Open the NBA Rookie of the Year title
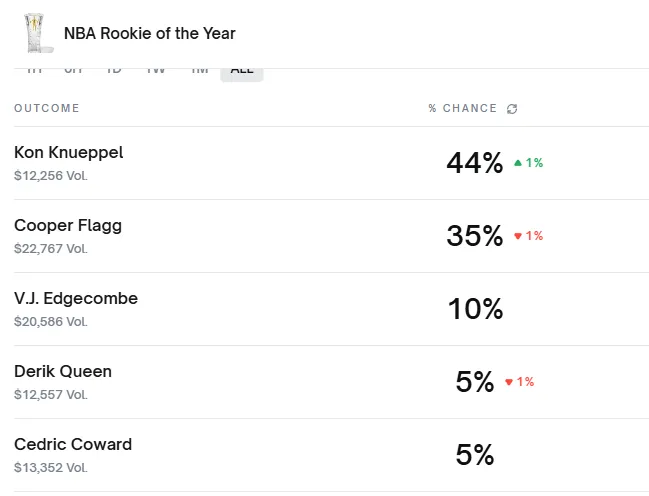This screenshot has height=496, width=649. pos(150,33)
